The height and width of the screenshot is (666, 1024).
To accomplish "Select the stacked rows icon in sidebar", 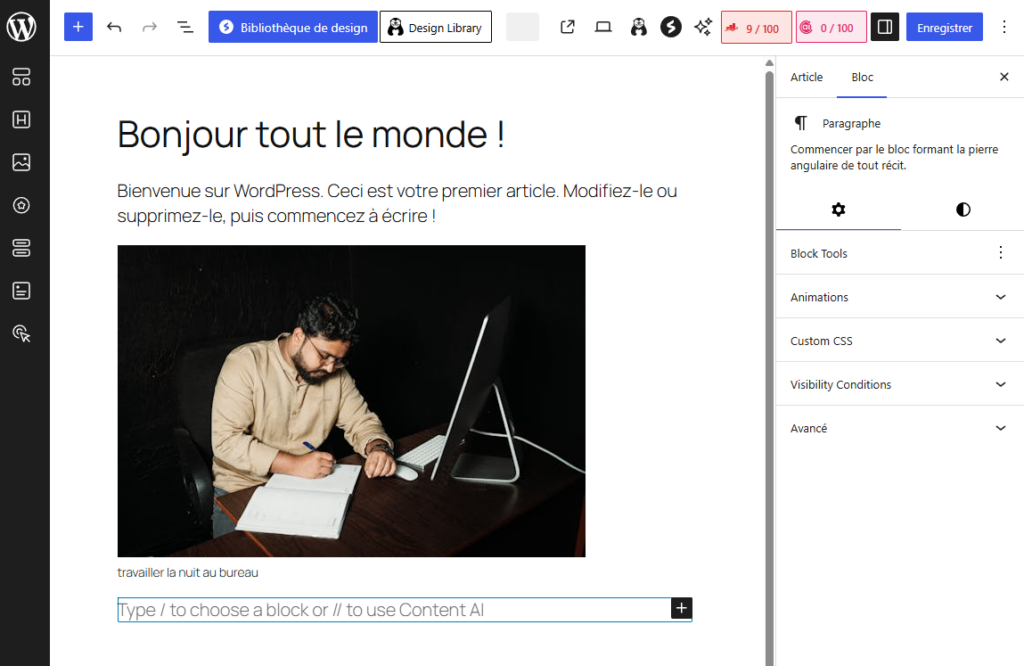I will tap(22, 248).
